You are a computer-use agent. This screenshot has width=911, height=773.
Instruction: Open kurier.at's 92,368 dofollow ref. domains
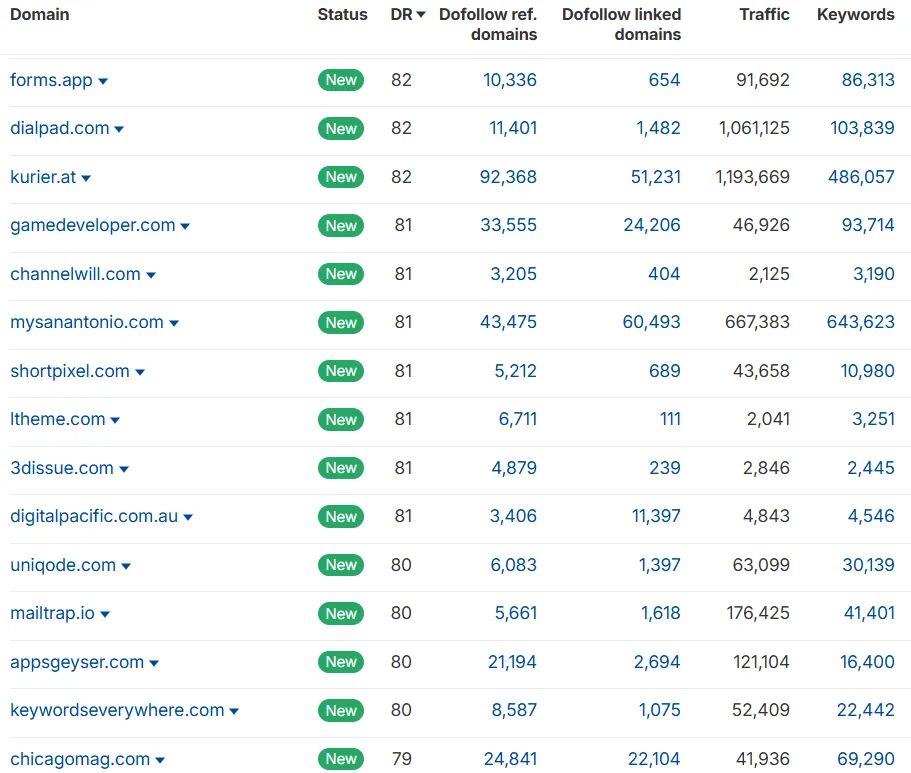pyautogui.click(x=508, y=177)
